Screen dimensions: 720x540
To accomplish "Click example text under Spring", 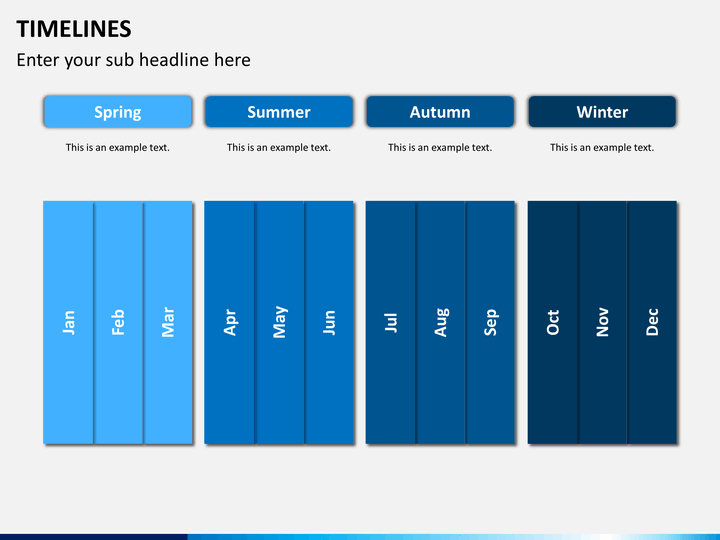I will (x=118, y=147).
